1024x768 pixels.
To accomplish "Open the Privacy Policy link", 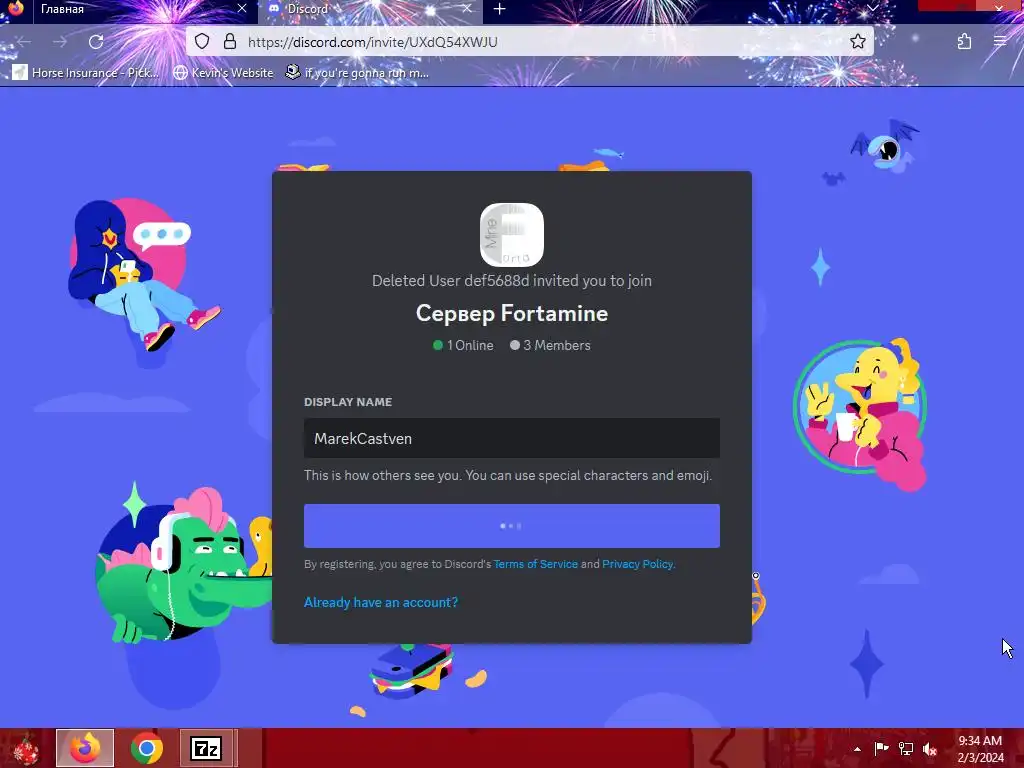I will pos(637,564).
